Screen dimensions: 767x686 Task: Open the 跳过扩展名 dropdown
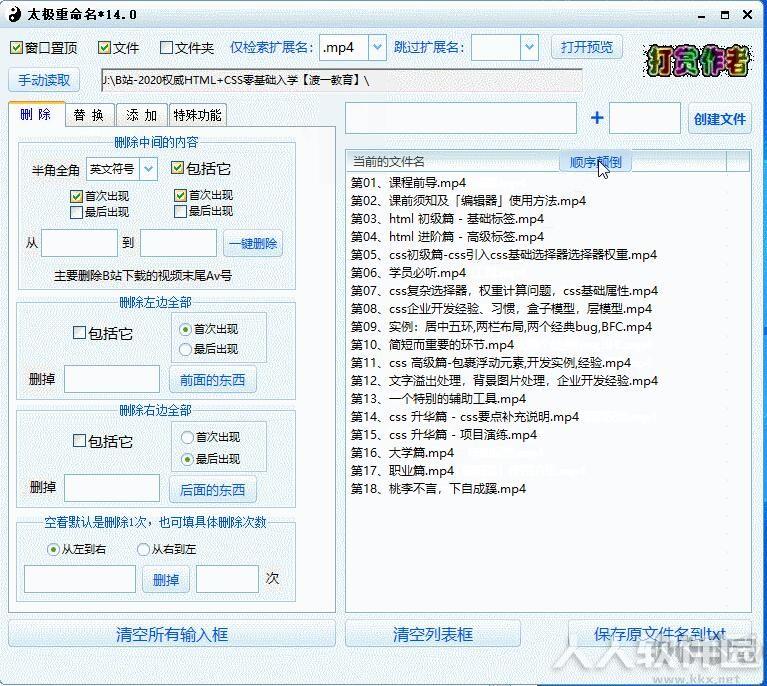tap(529, 47)
